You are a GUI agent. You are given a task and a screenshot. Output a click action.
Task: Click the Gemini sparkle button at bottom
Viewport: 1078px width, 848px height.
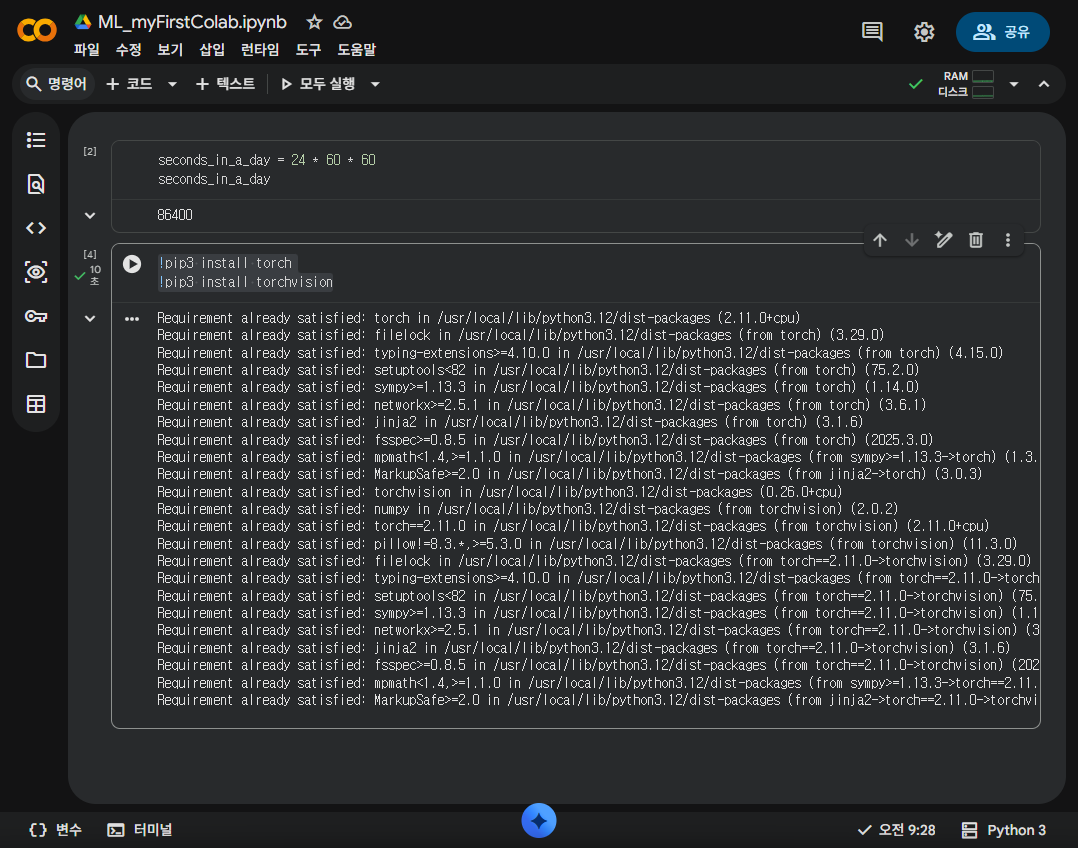[538, 820]
